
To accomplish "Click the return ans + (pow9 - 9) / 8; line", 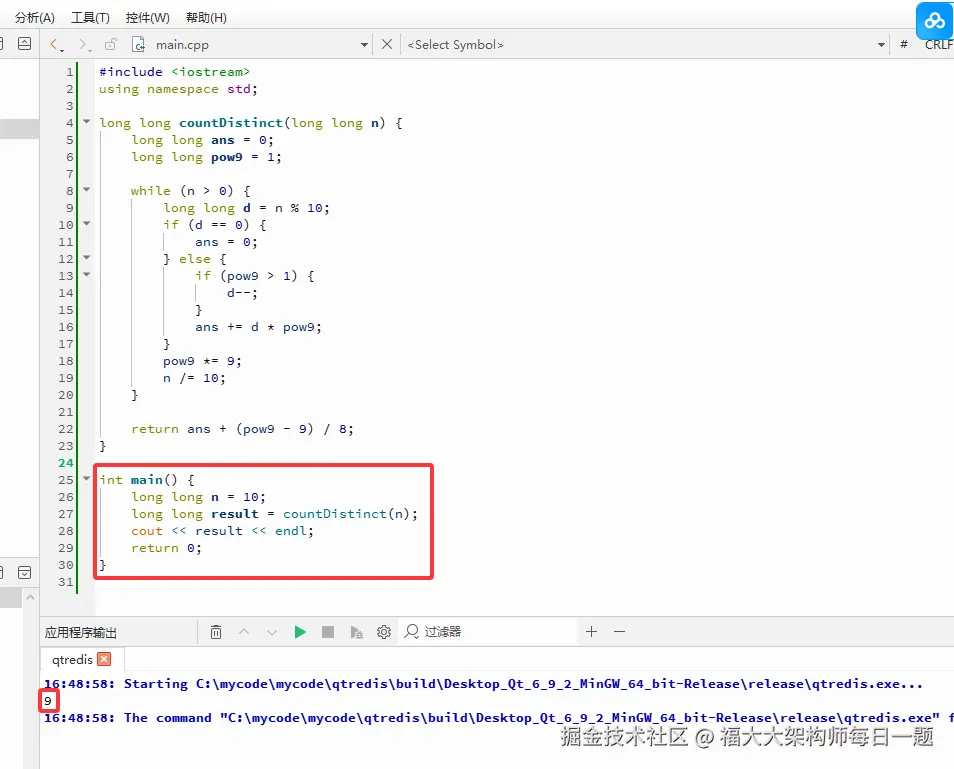I will click(242, 429).
